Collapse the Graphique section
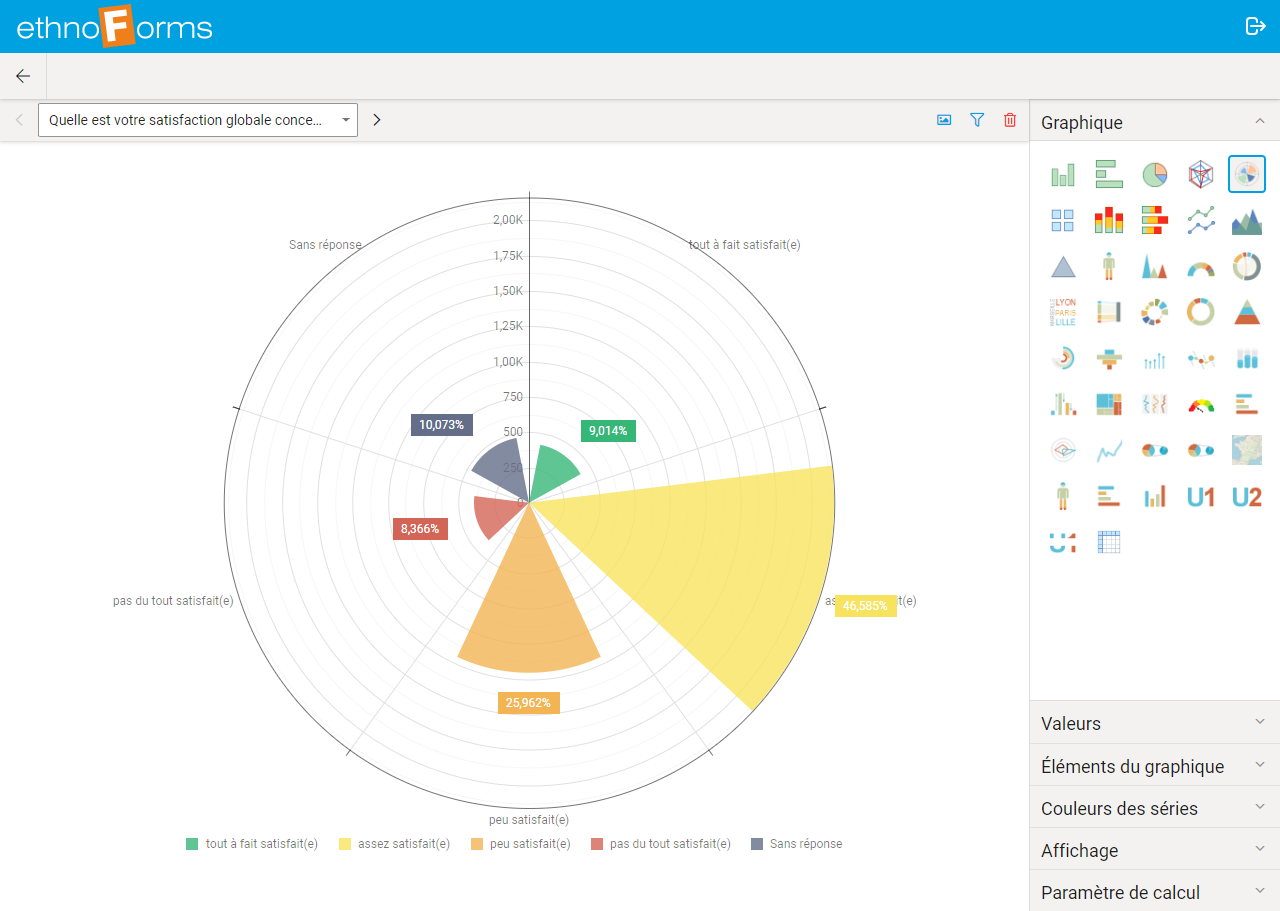This screenshot has height=911, width=1280. pyautogui.click(x=1155, y=122)
